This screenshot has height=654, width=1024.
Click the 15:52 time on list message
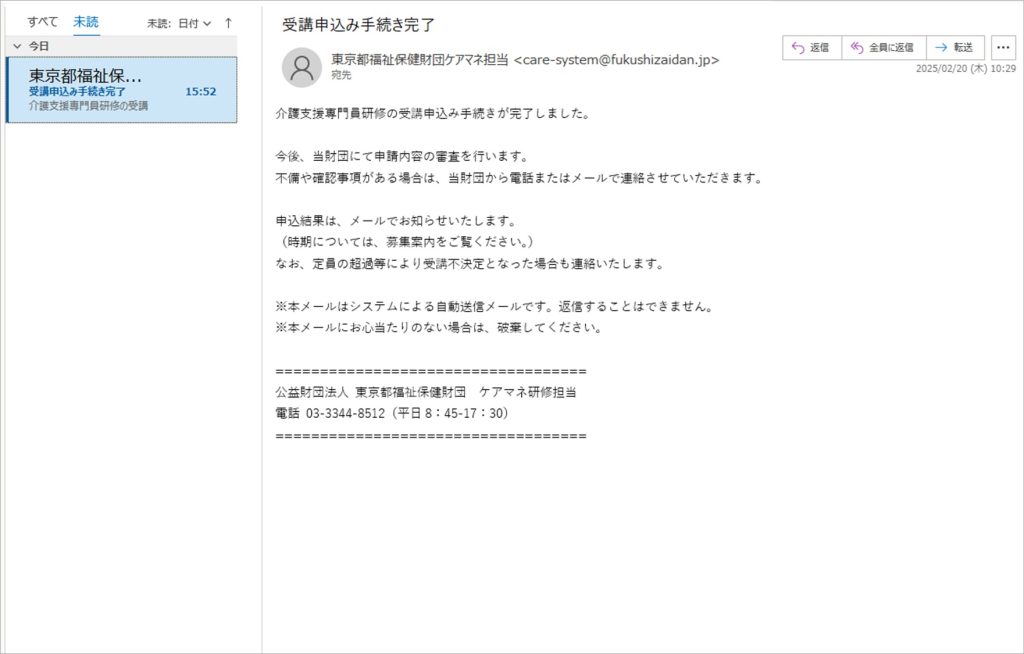200,91
